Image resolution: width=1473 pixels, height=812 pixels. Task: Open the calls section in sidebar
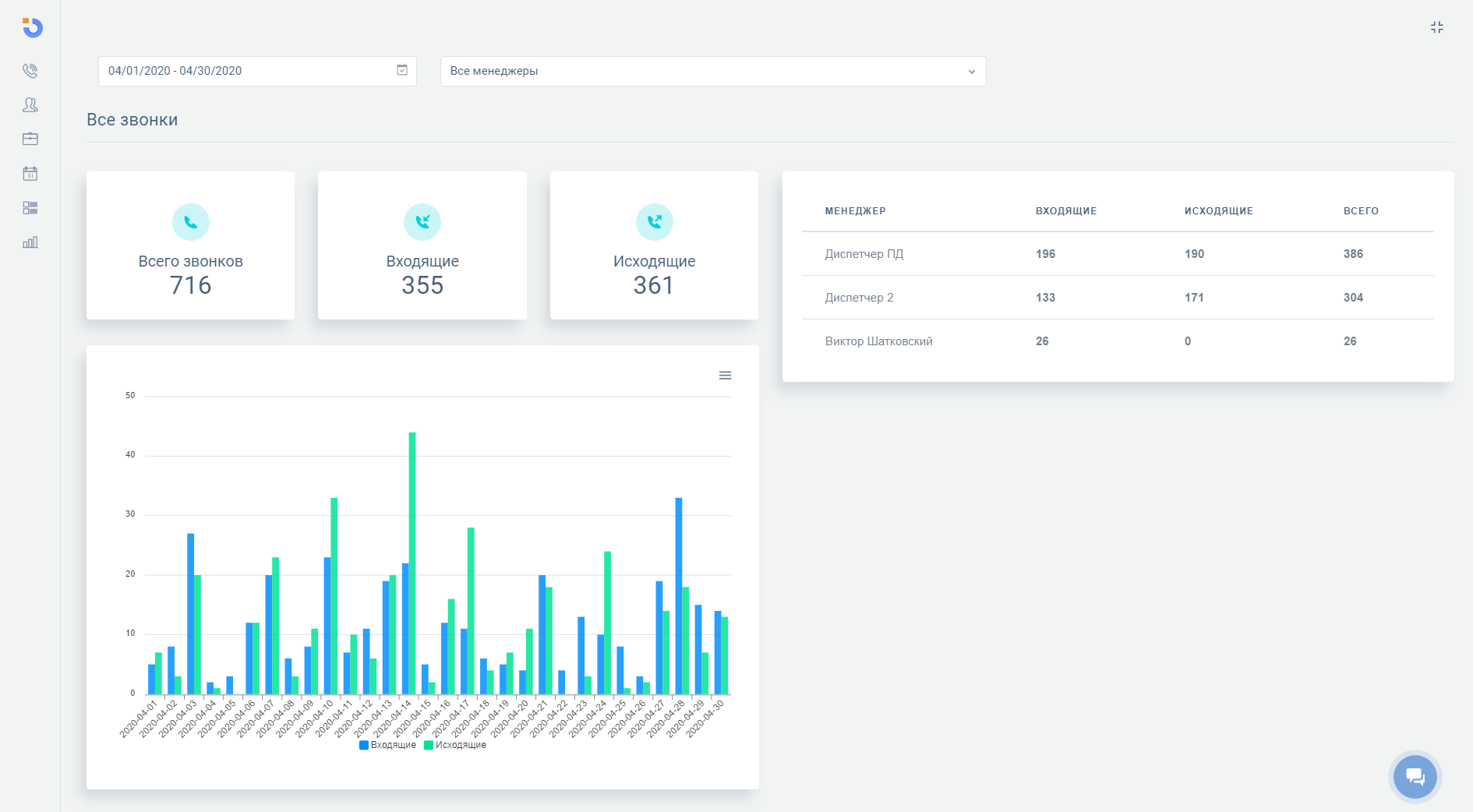coord(30,71)
